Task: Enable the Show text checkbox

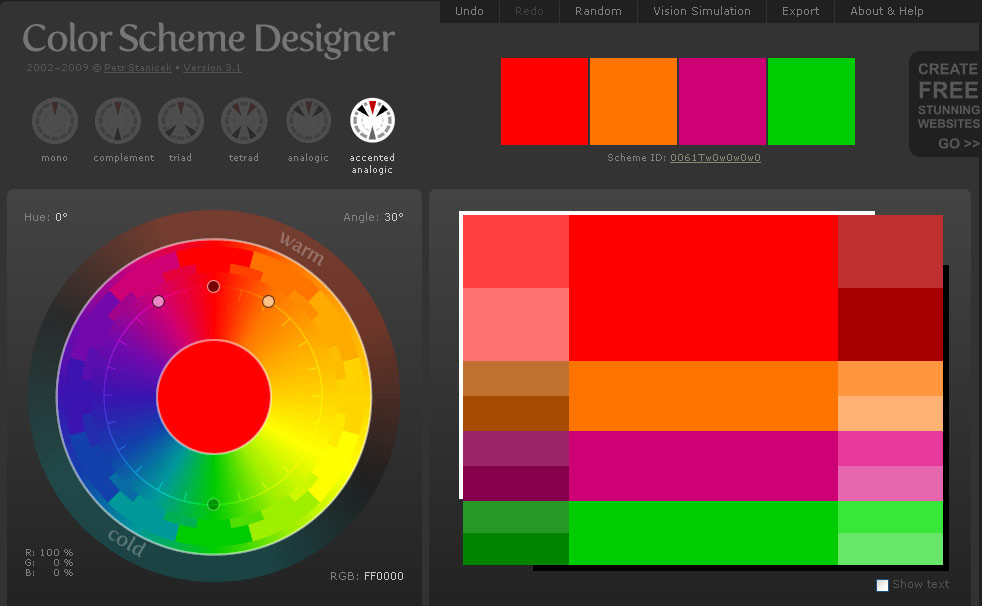Action: click(x=882, y=584)
